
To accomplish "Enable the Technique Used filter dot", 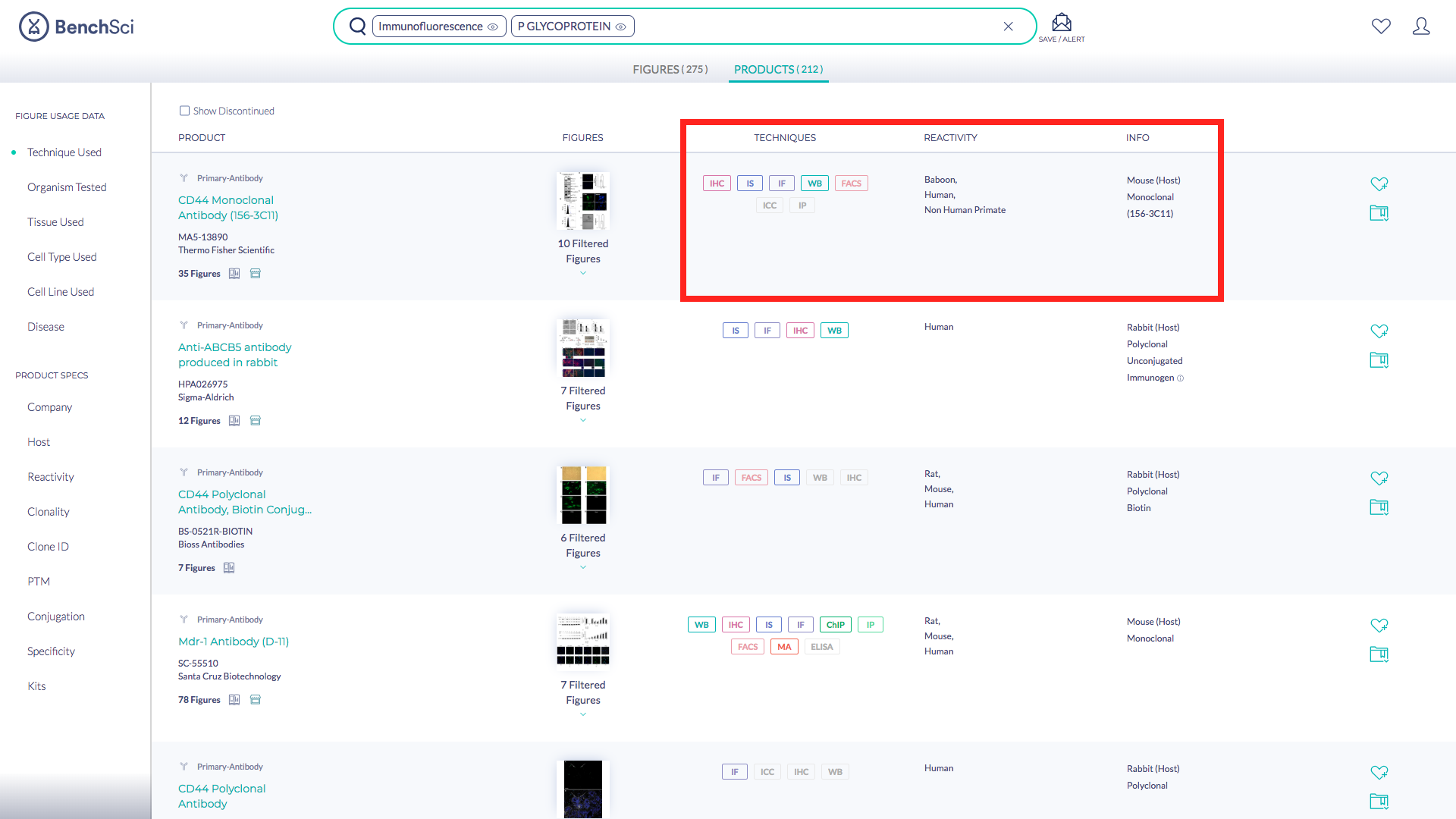I will pos(14,152).
